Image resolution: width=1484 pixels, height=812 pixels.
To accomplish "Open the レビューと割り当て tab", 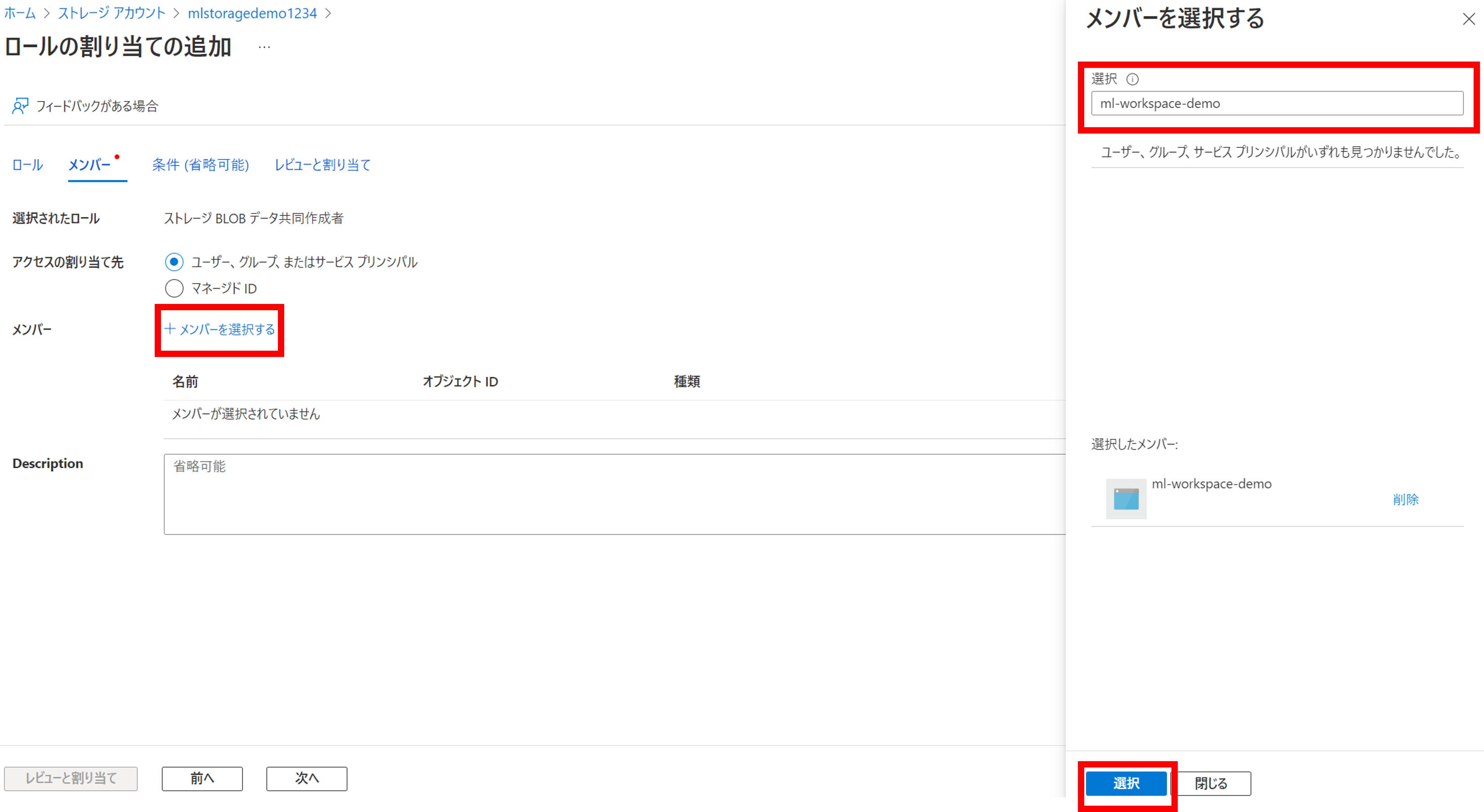I will click(x=322, y=165).
